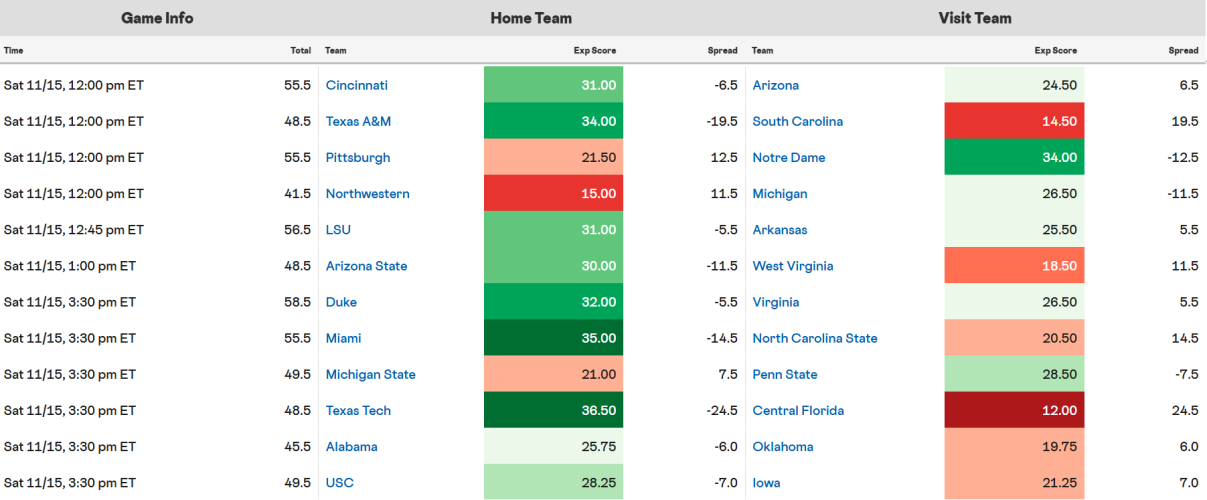The width and height of the screenshot is (1207, 500).
Task: Click Central Florida's dark red 12.00 cell
Action: pyautogui.click(x=1014, y=411)
